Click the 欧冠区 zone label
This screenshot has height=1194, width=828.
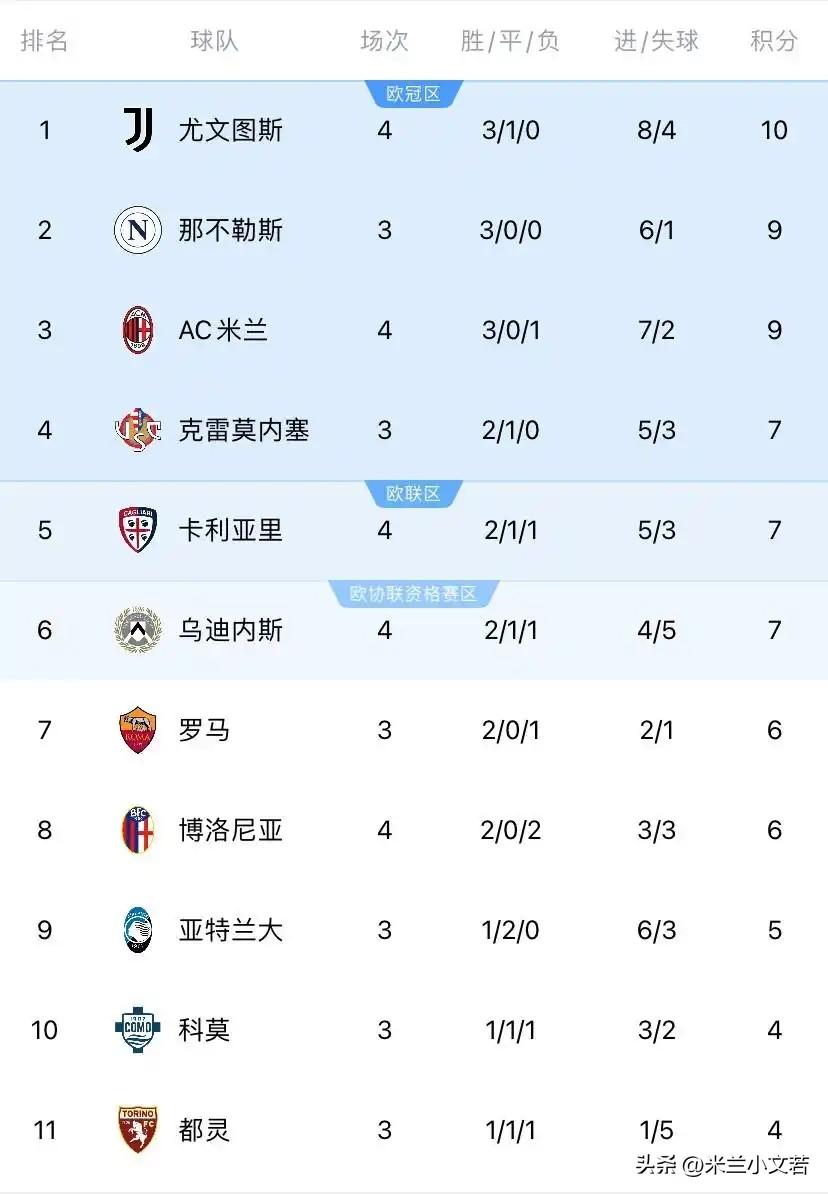point(414,94)
